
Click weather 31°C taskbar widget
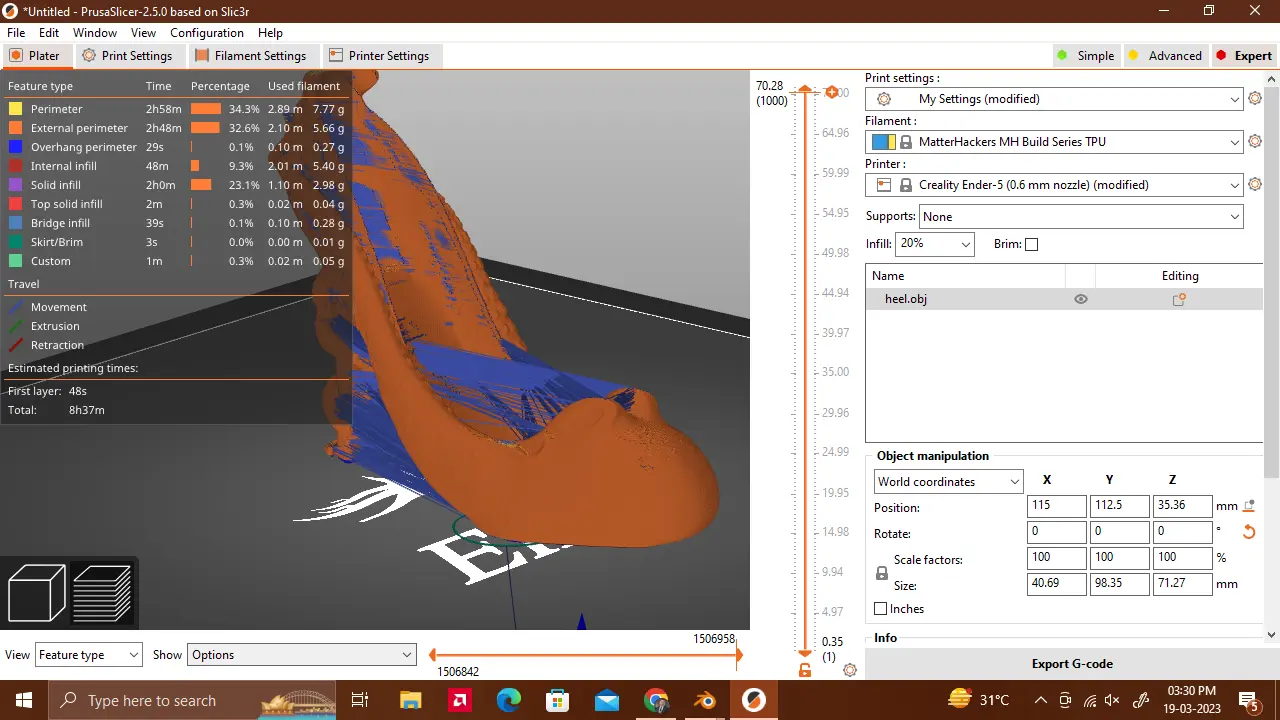pyautogui.click(x=979, y=700)
